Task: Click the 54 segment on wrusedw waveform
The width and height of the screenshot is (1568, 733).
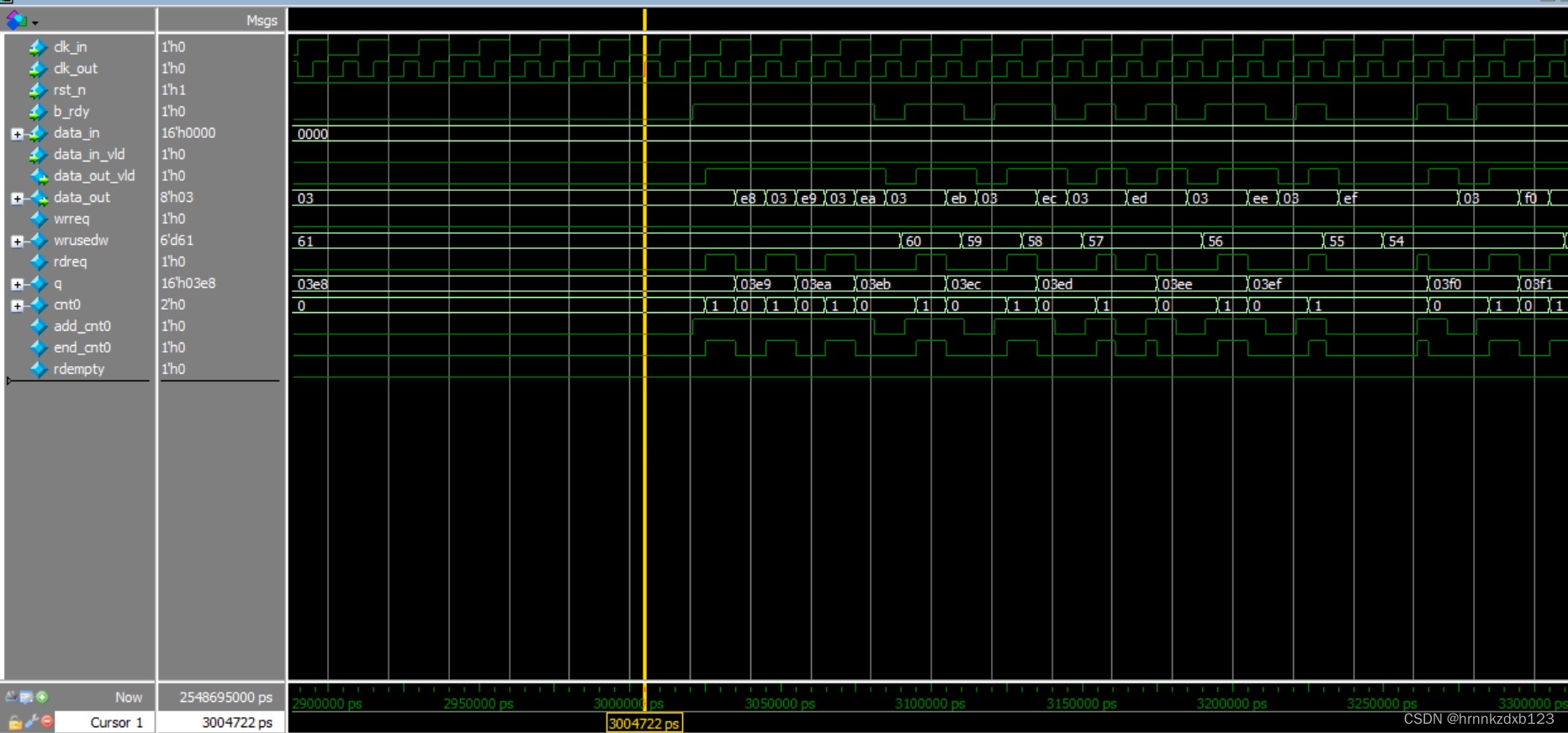Action: [x=1473, y=242]
